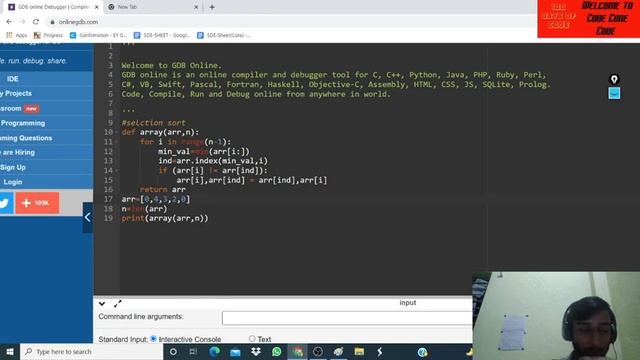The width and height of the screenshot is (640, 360).
Task: Click the red plus 105K share button
Action: pos(37,203)
